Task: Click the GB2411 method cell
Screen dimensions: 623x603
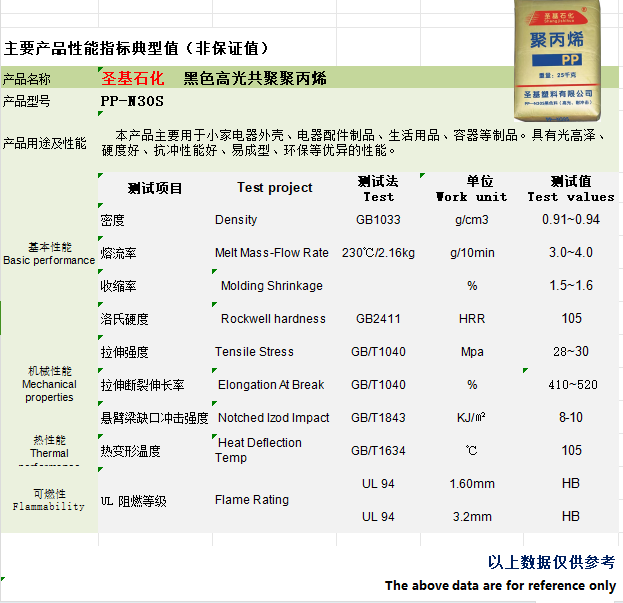Action: pyautogui.click(x=378, y=319)
